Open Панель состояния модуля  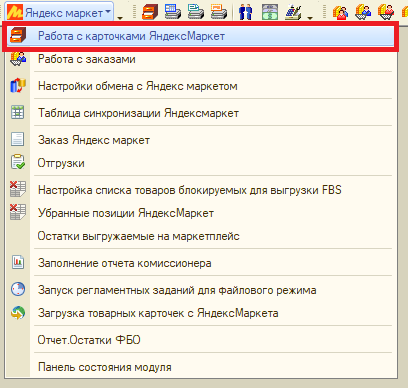200,367
